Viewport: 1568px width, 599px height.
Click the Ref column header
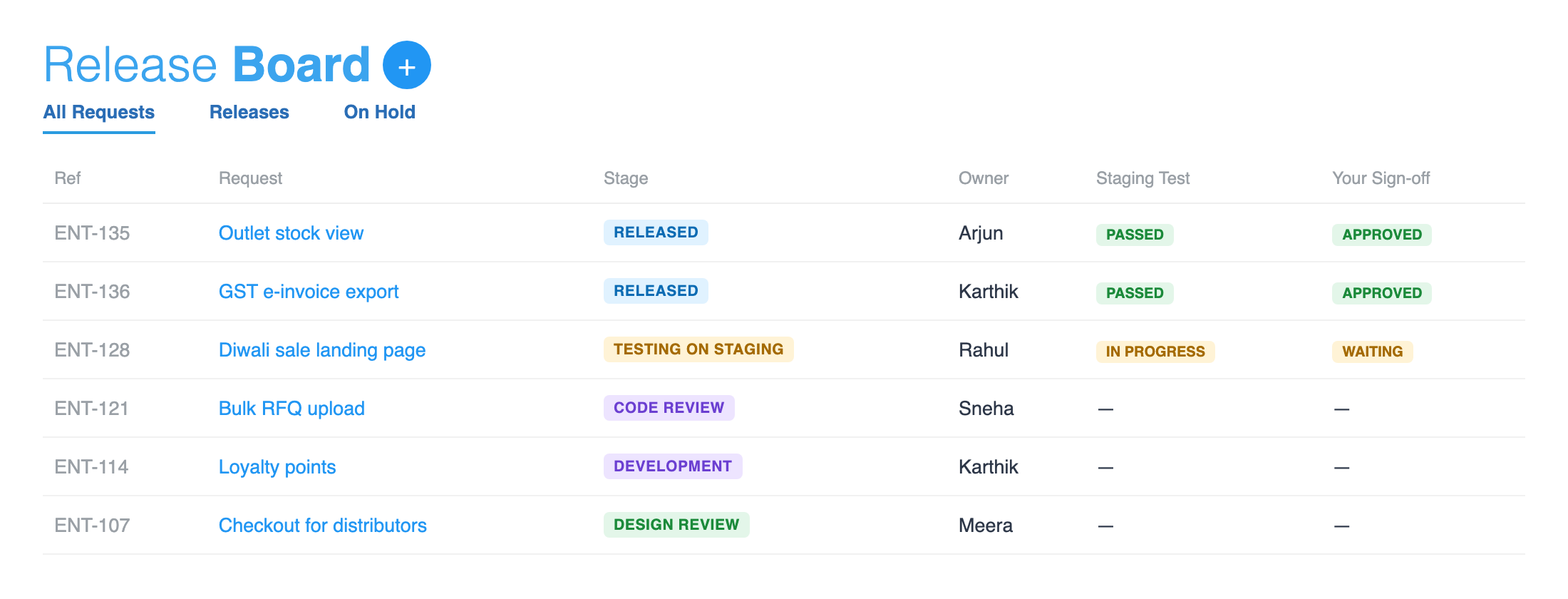68,178
